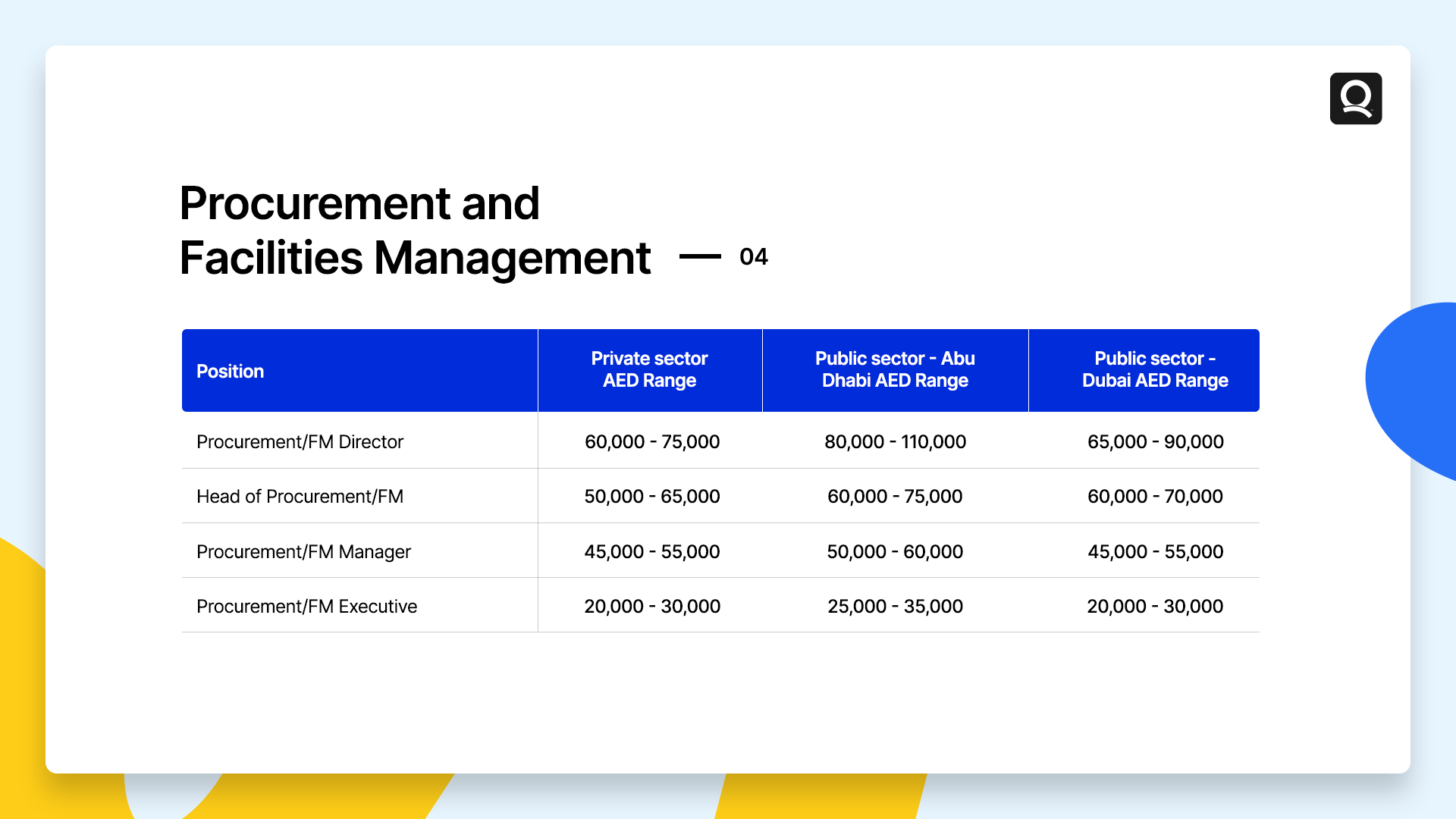The image size is (1456, 819).
Task: Click the horizontal dash beside the title
Action: 699,257
